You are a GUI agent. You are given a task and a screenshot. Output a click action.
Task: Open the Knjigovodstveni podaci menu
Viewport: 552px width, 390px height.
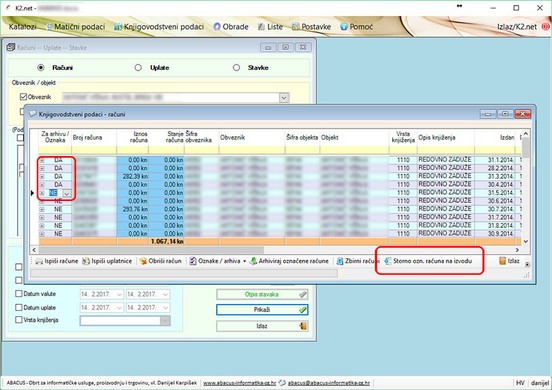(159, 27)
